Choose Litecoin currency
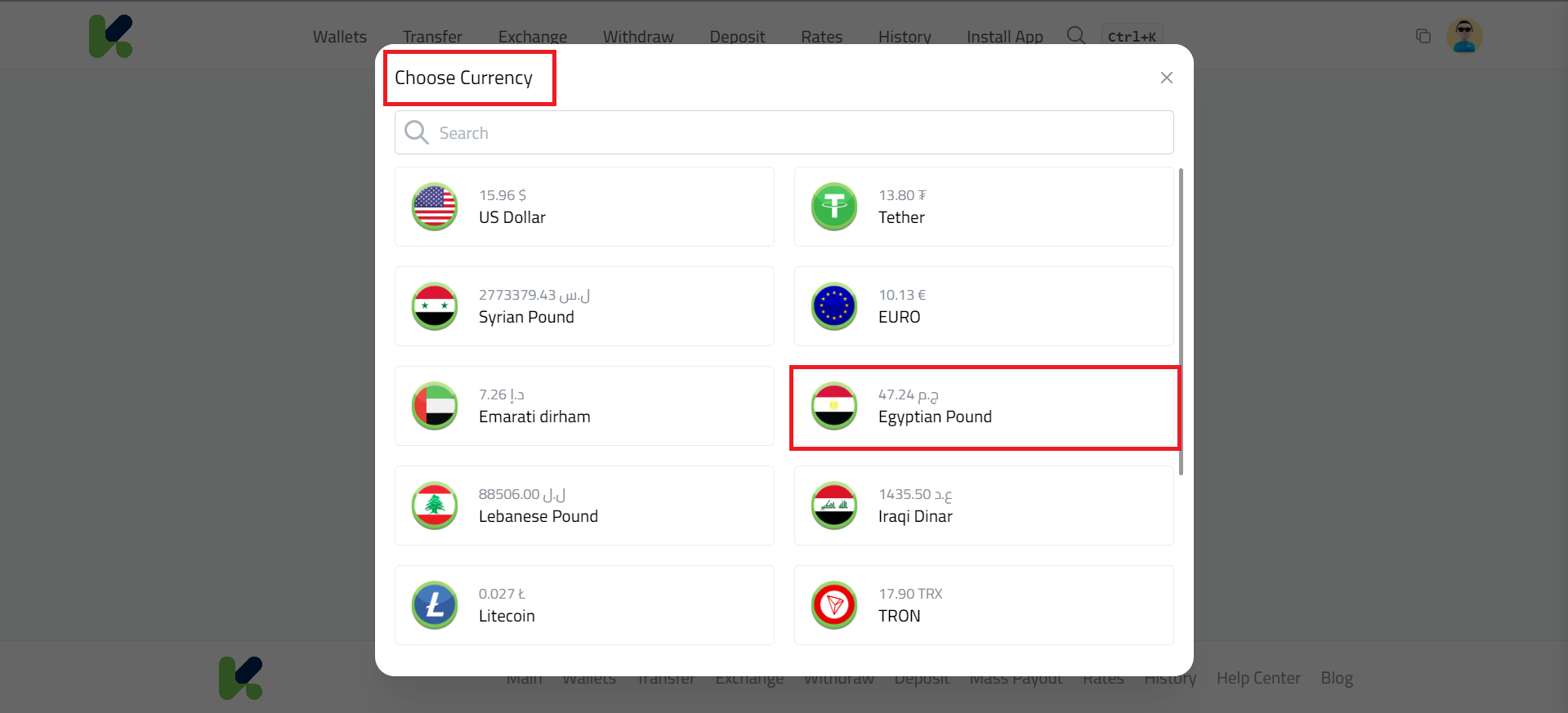The height and width of the screenshot is (713, 1568). 584,605
